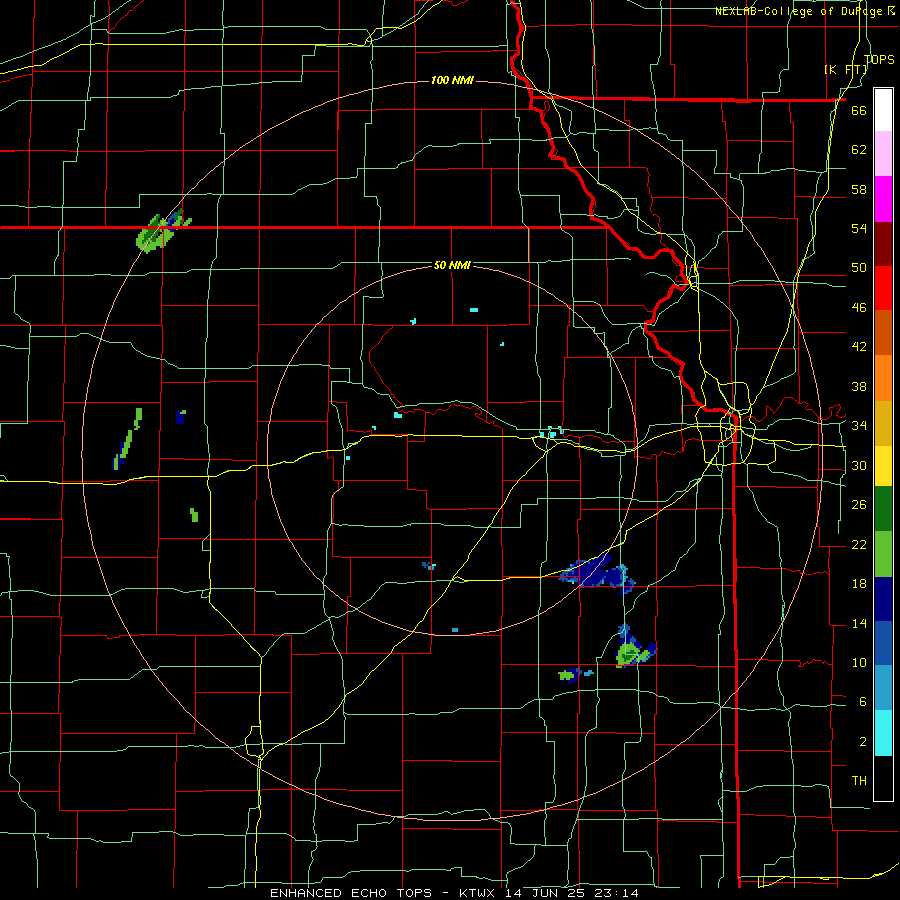Viewport: 900px width, 900px height.
Task: Click the 54 value in the legend
Action: pyautogui.click(x=859, y=228)
